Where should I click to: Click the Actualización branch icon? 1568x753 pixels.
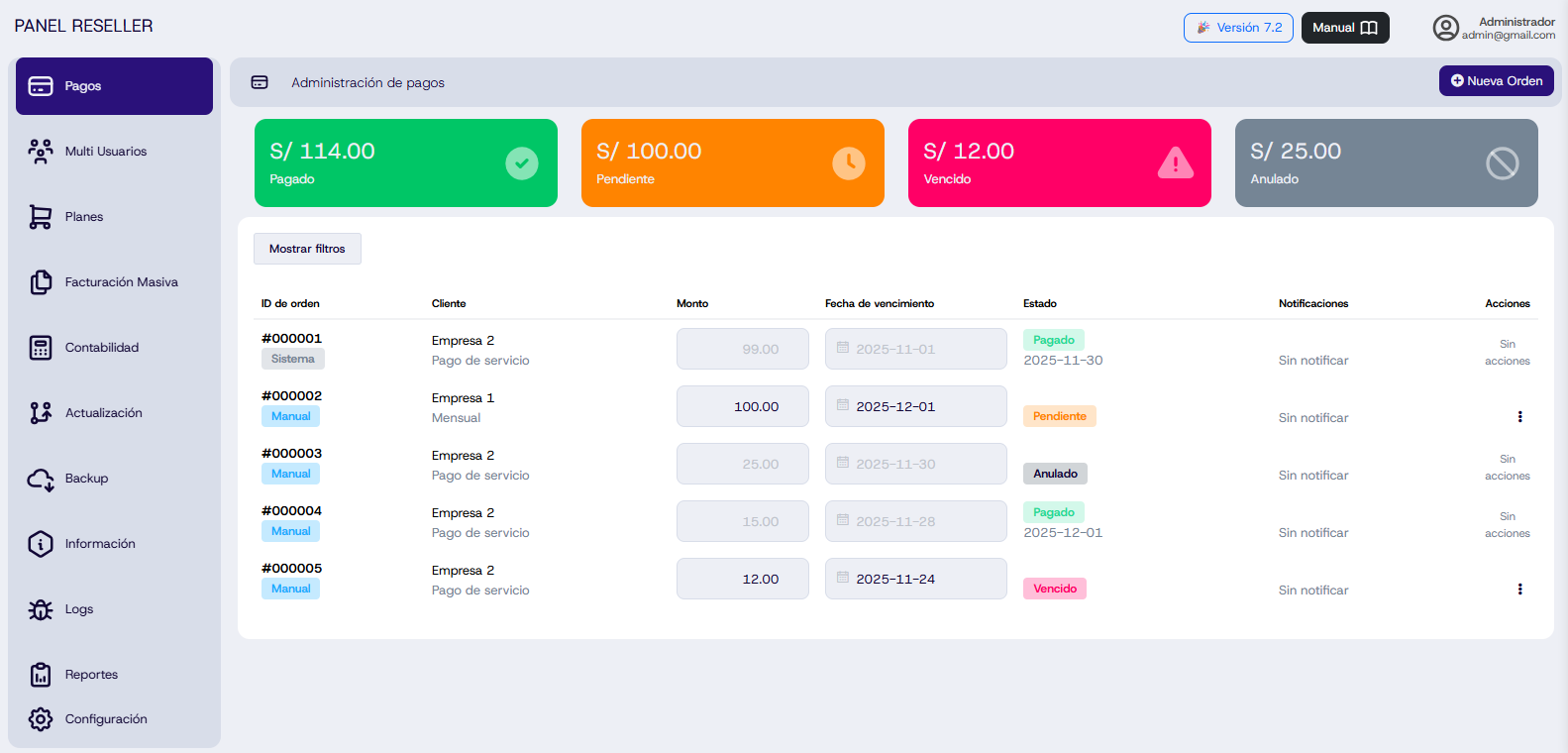(x=41, y=413)
